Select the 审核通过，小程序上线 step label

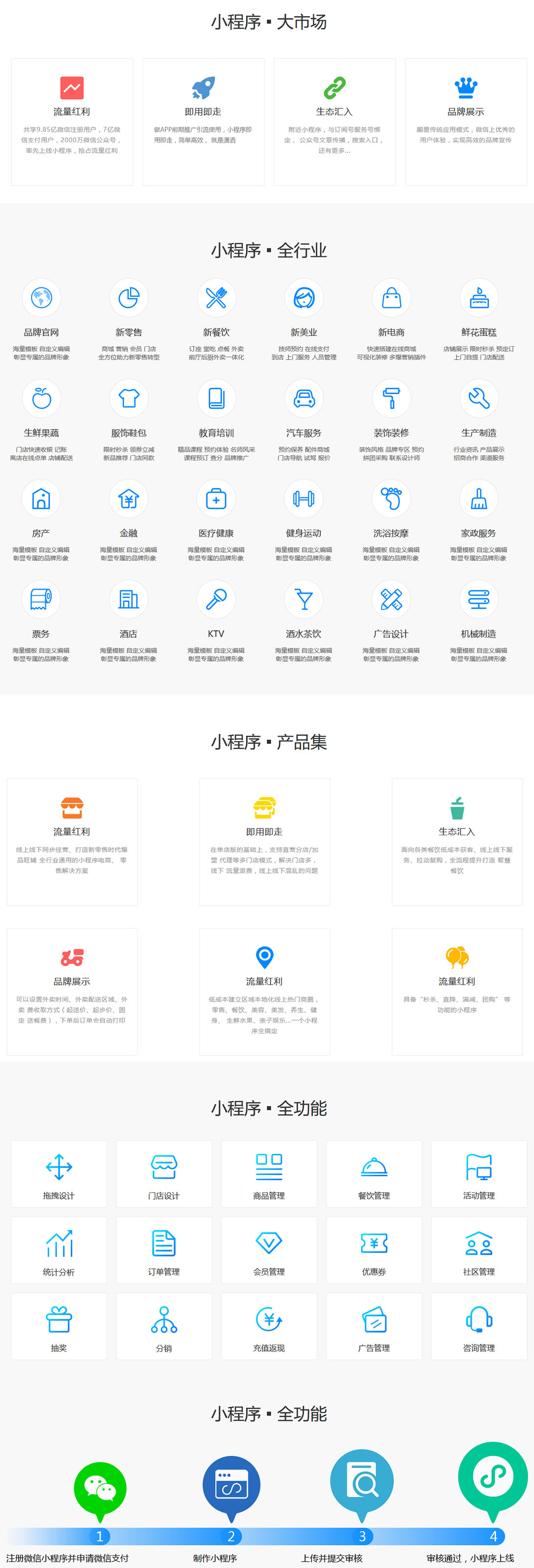tap(470, 1558)
